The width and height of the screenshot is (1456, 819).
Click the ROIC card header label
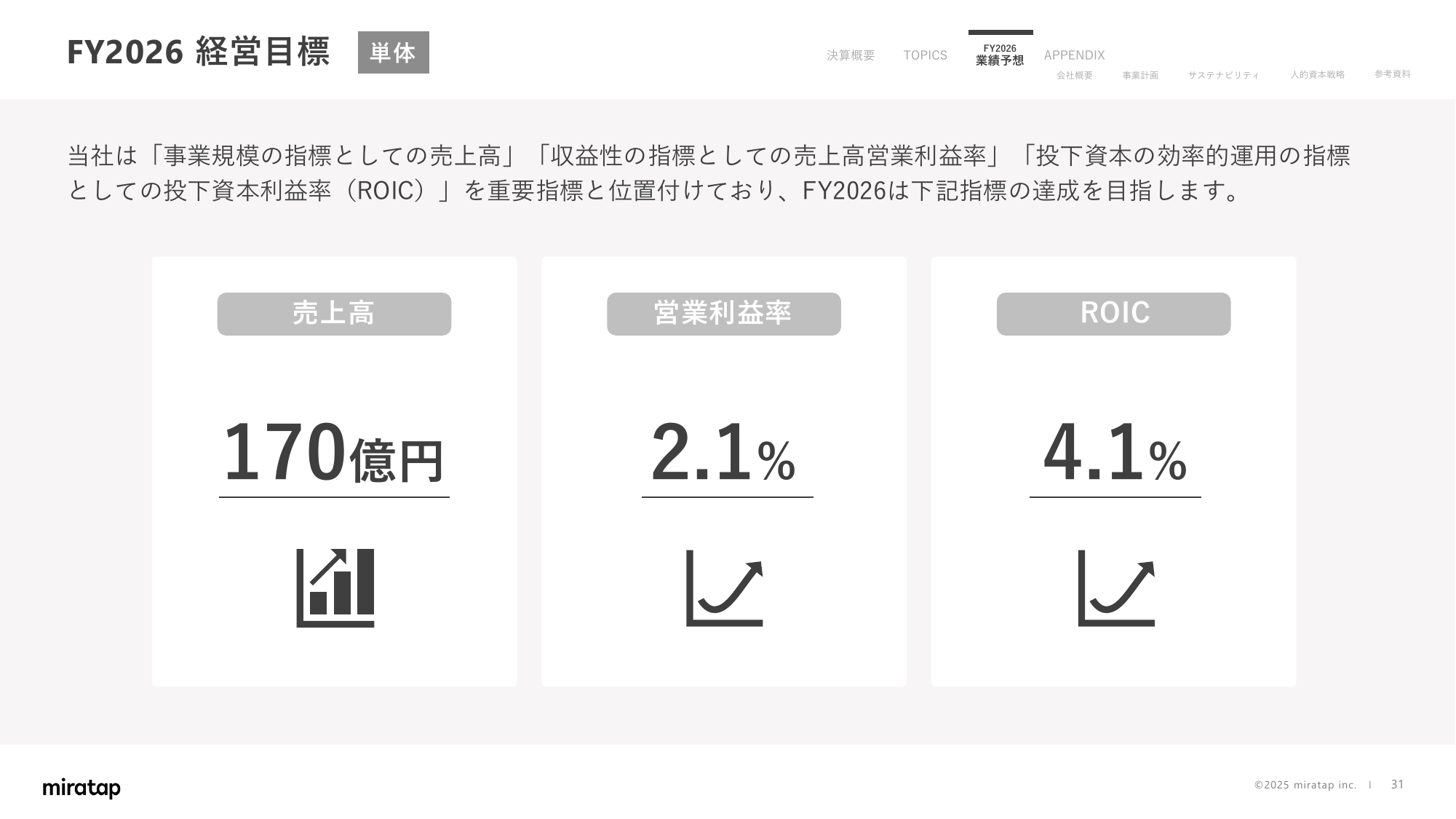pyautogui.click(x=1113, y=314)
